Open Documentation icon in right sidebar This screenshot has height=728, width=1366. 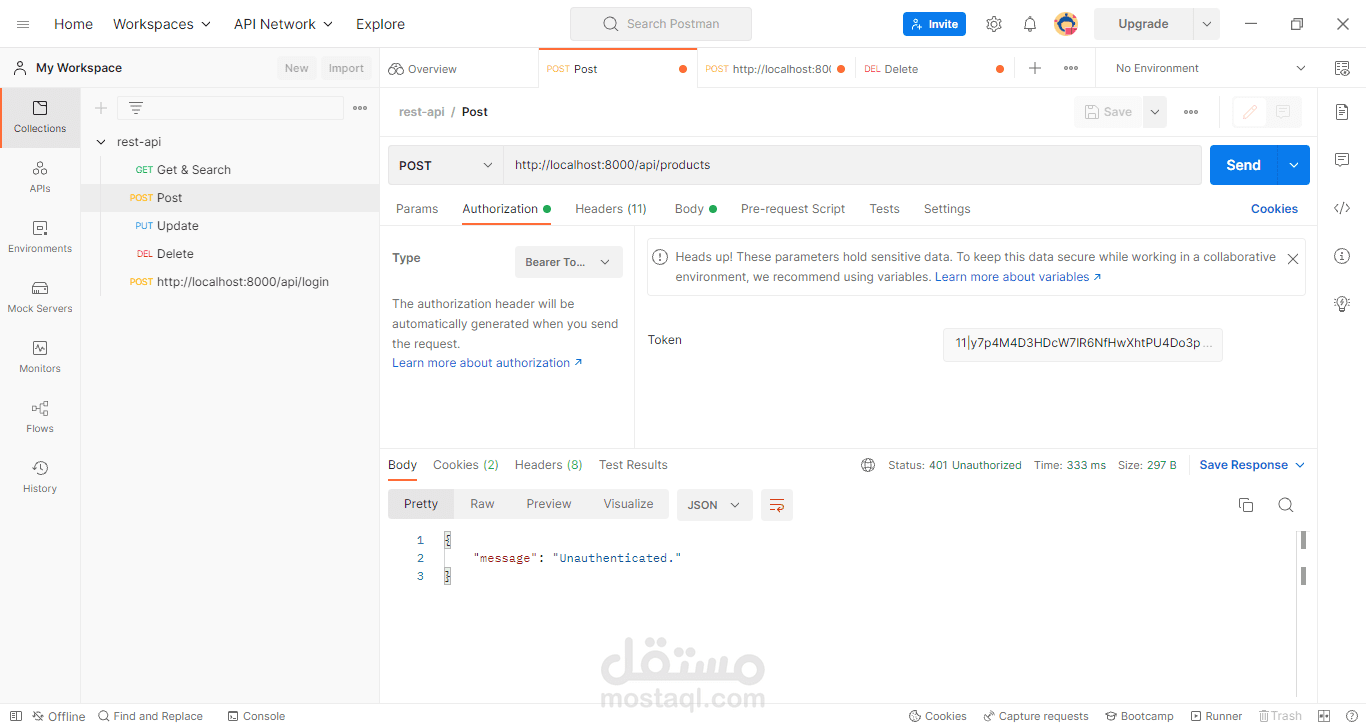[x=1342, y=112]
